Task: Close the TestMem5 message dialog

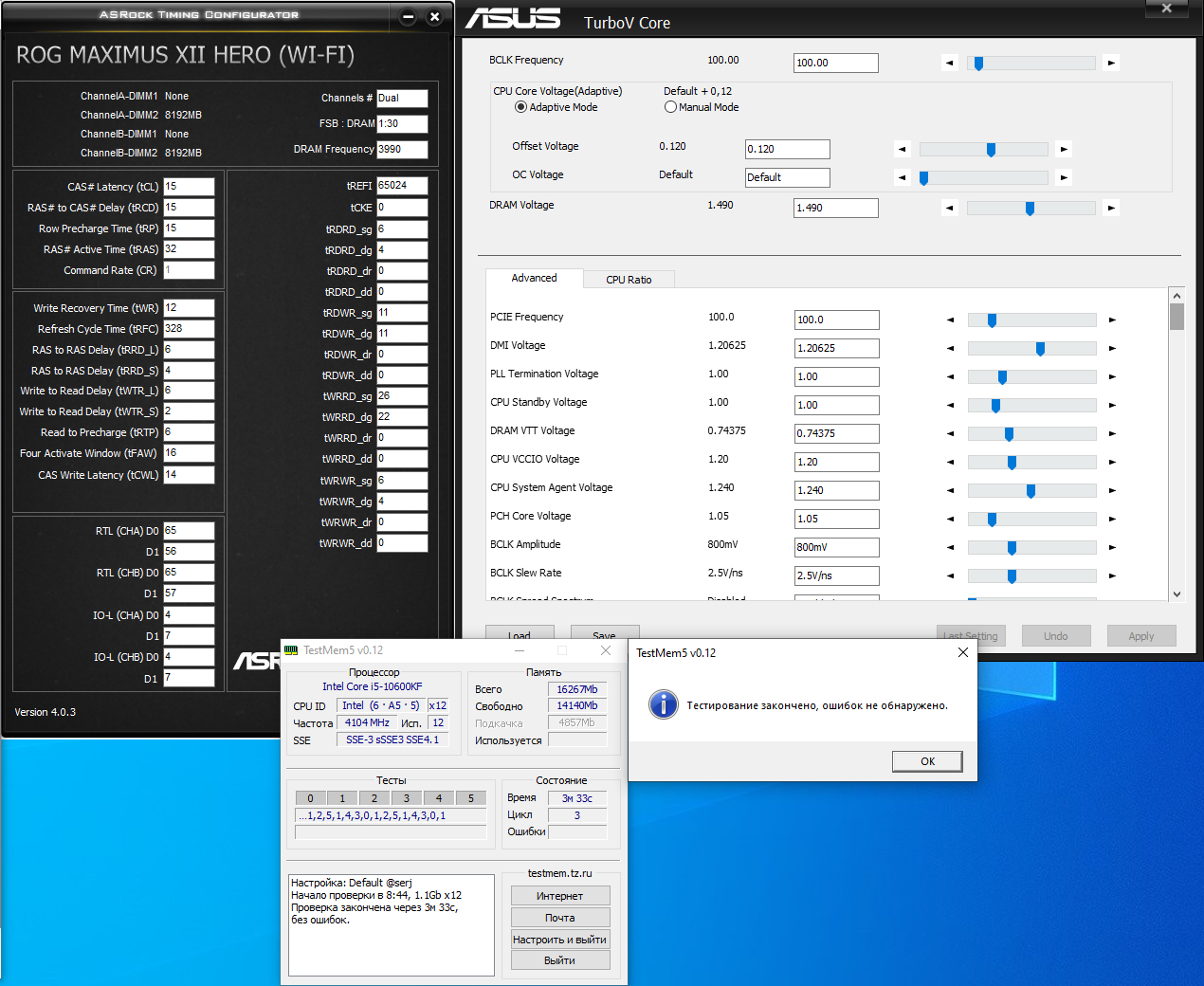Action: 962,652
